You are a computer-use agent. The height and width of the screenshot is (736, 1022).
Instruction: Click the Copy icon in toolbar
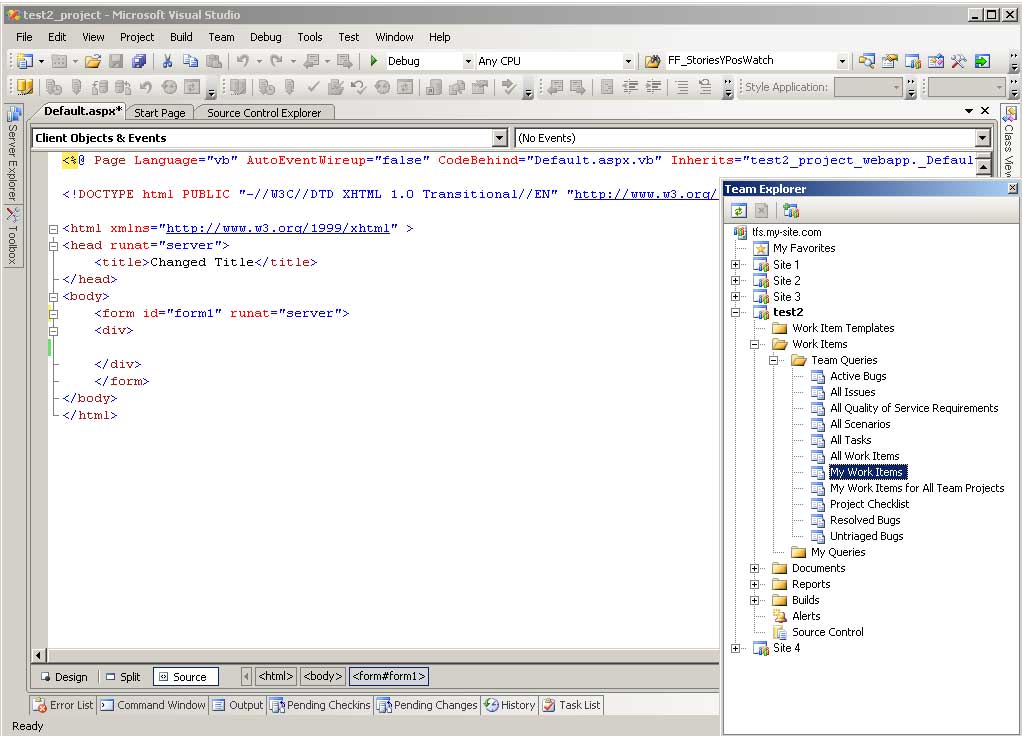pos(190,61)
